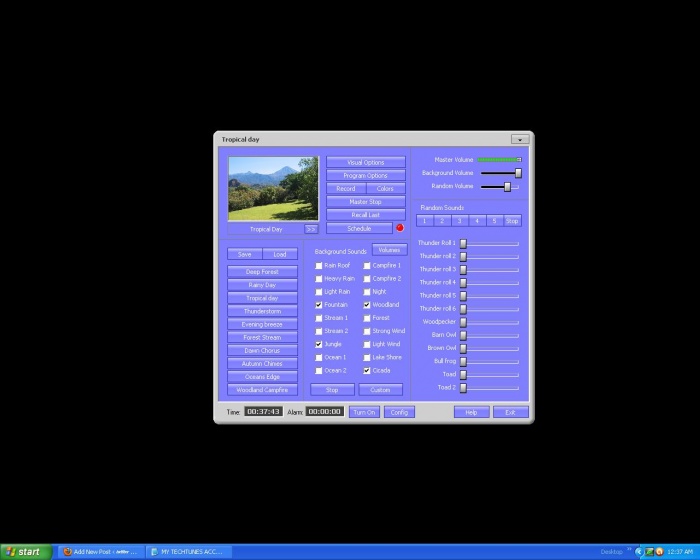Select the Thunderstorm preset
Screen dimensions: 700x560
tap(262, 311)
